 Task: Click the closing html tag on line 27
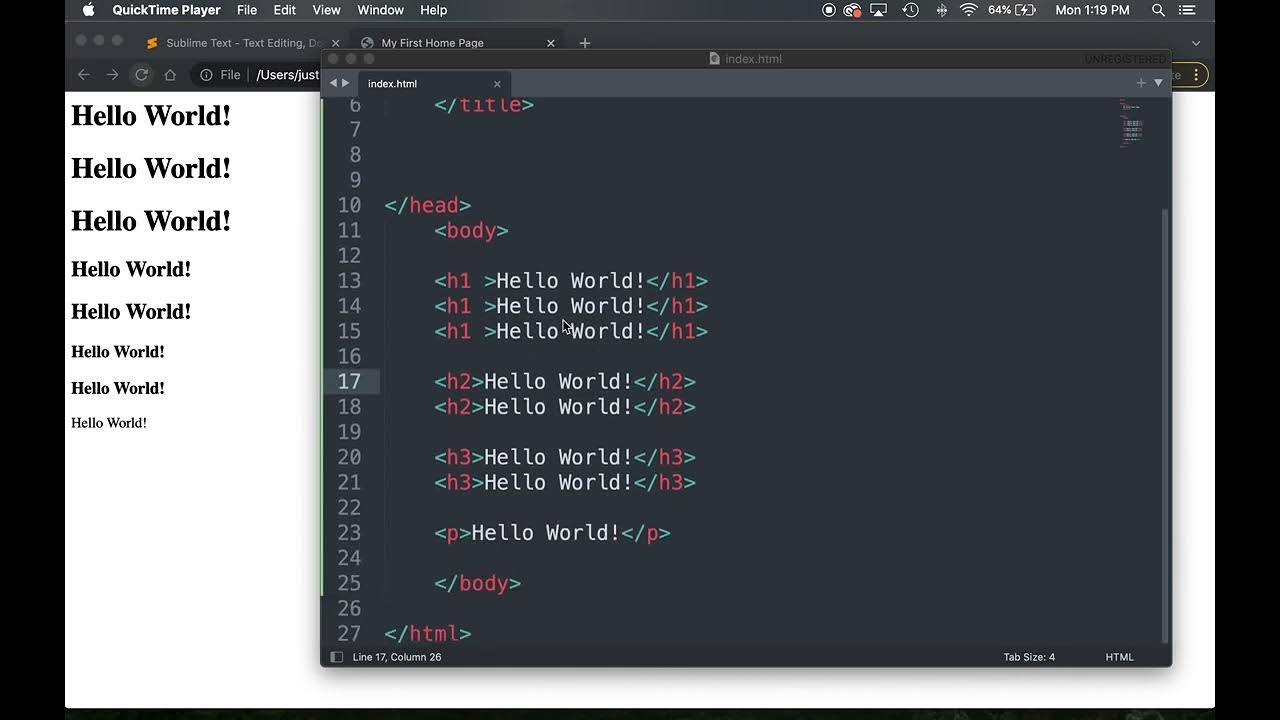point(428,634)
